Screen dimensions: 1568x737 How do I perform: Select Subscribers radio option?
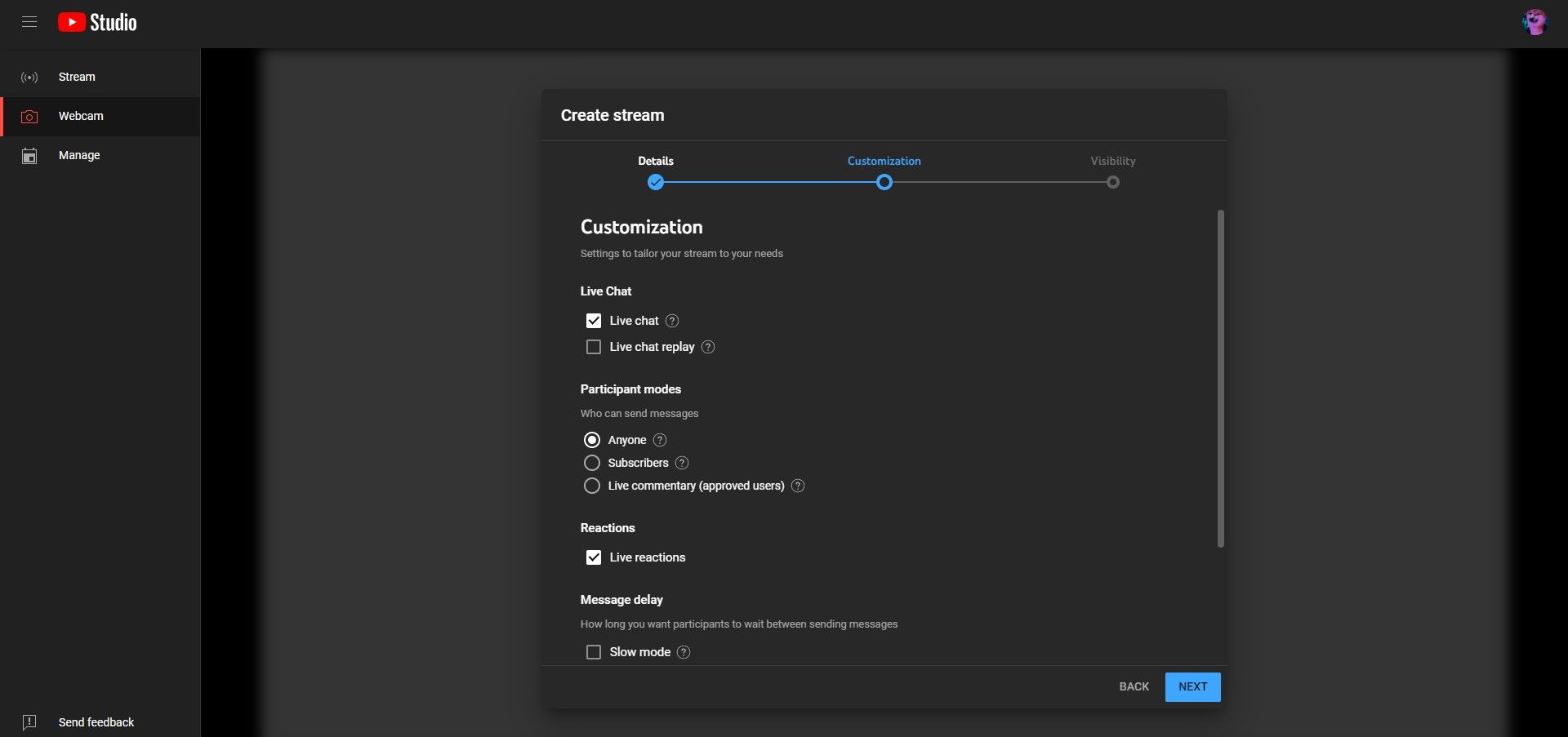pyautogui.click(x=592, y=463)
